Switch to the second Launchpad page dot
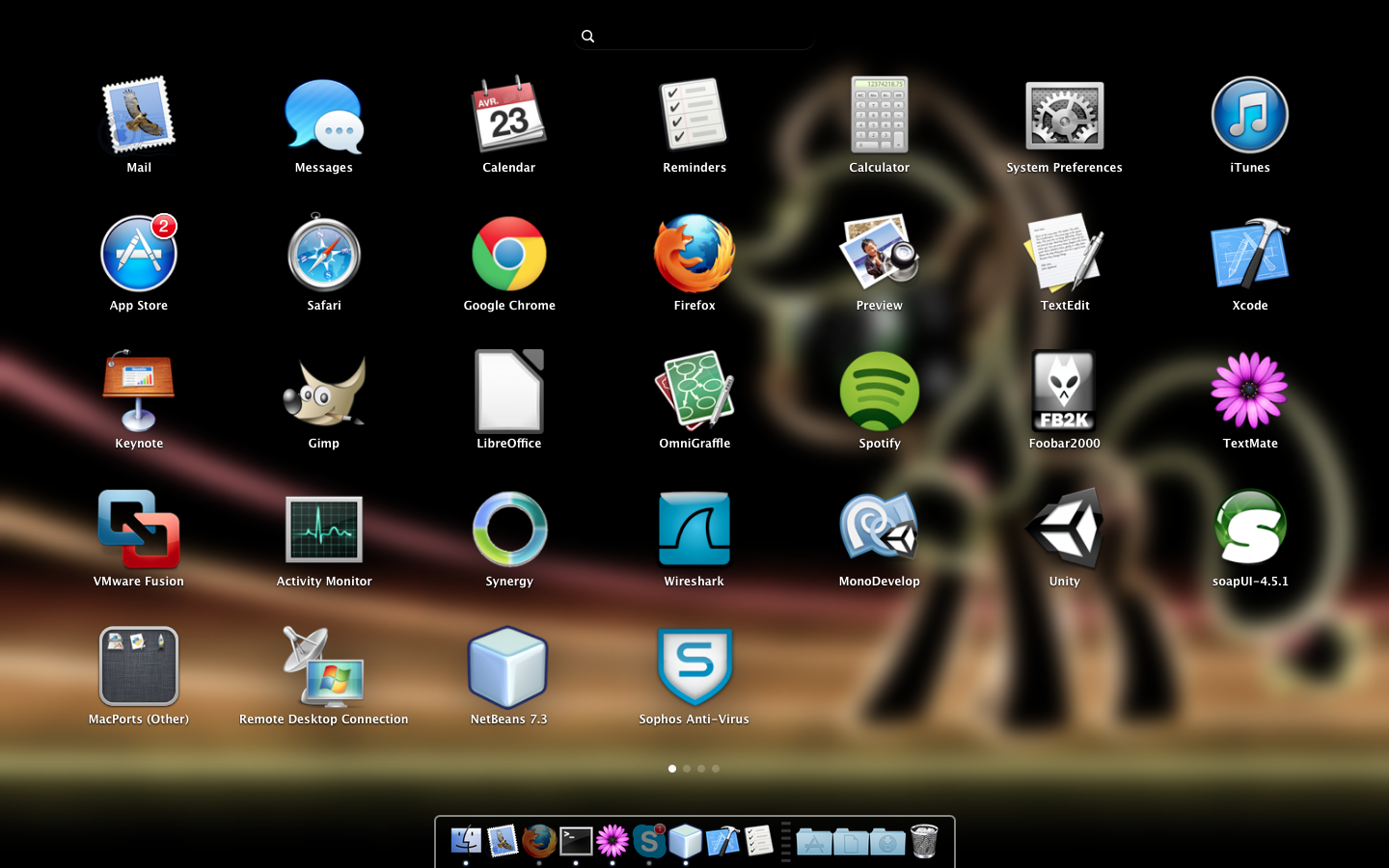The width and height of the screenshot is (1389, 868). pos(687,769)
